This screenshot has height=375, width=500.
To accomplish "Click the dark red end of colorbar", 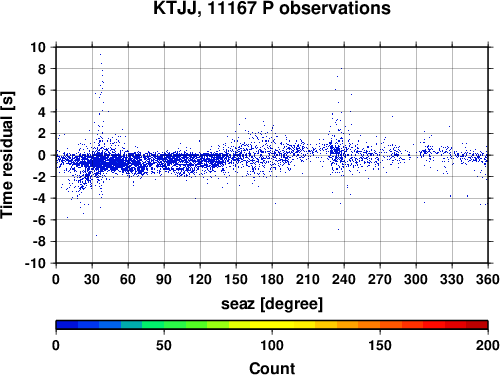I will [477, 325].
